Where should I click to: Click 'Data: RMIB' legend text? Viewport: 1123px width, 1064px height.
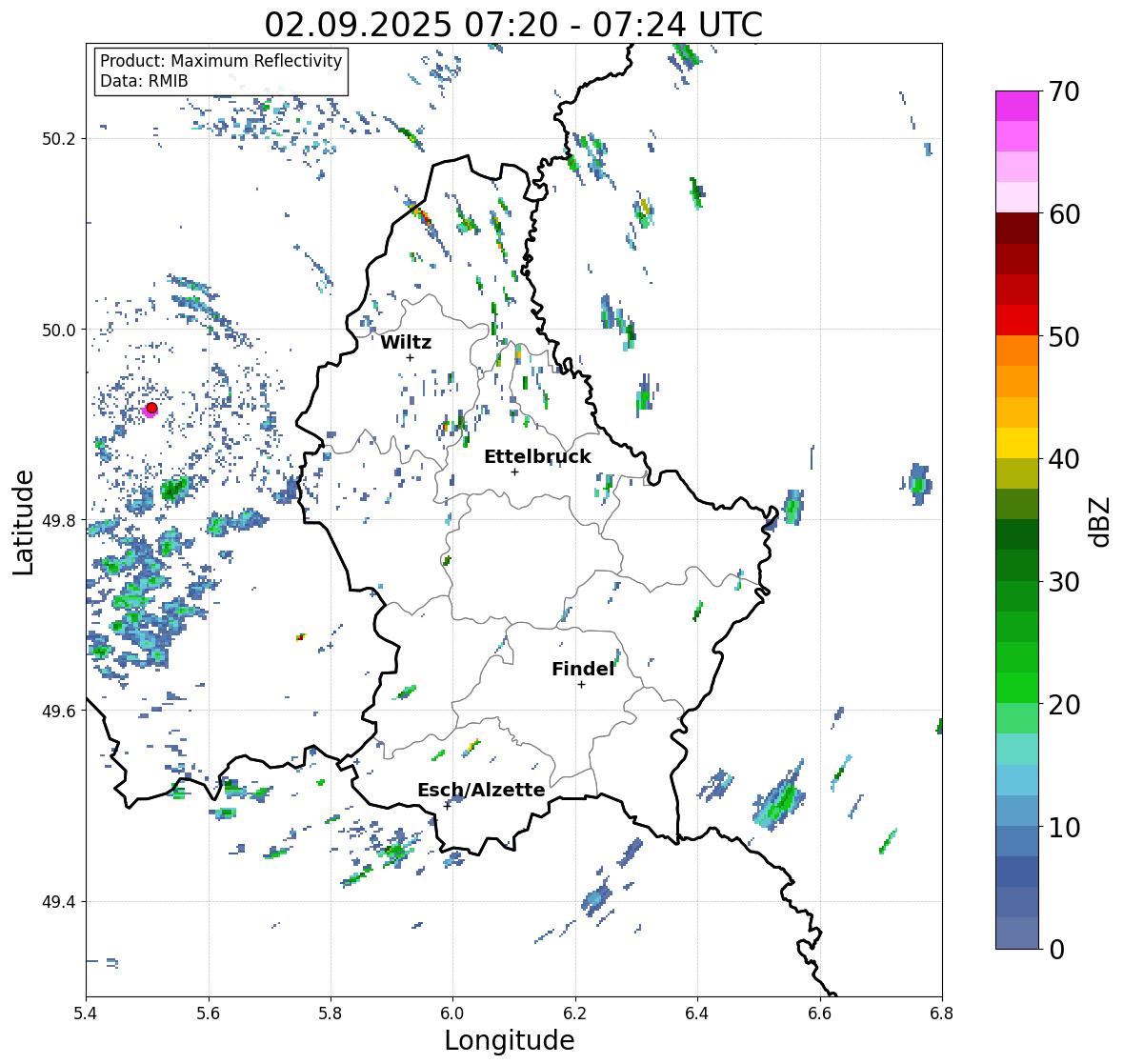(x=144, y=81)
